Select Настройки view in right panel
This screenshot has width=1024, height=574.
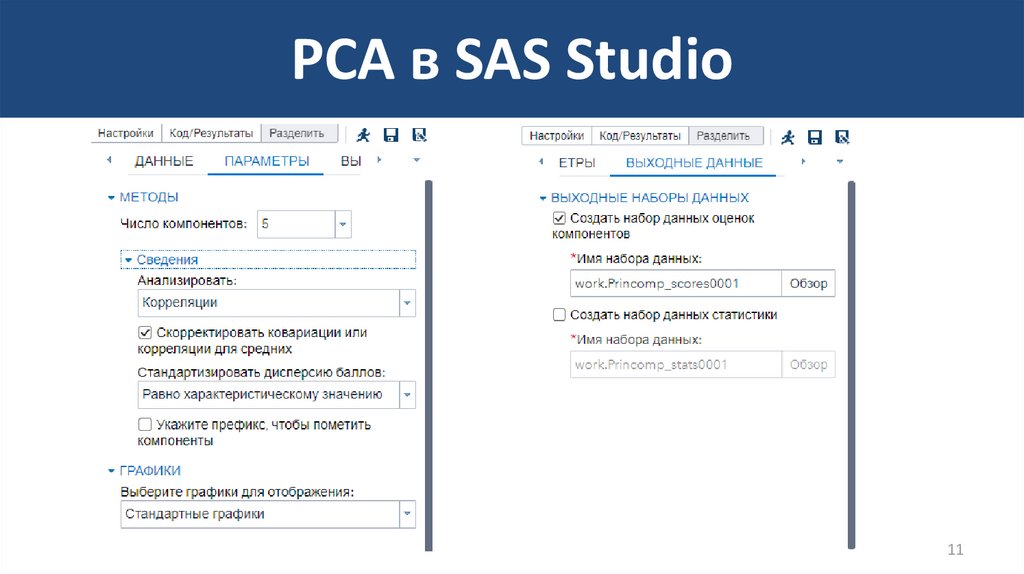[556, 136]
